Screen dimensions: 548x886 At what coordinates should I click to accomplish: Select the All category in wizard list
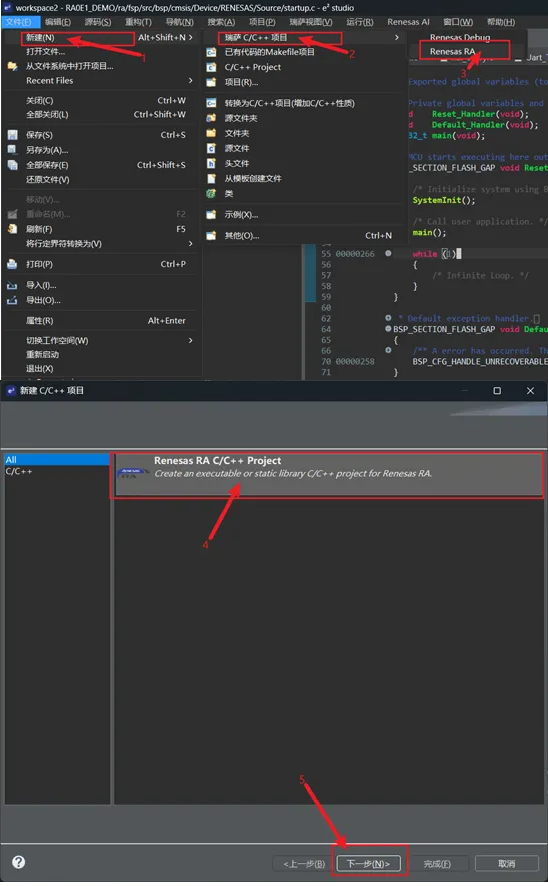point(56,460)
